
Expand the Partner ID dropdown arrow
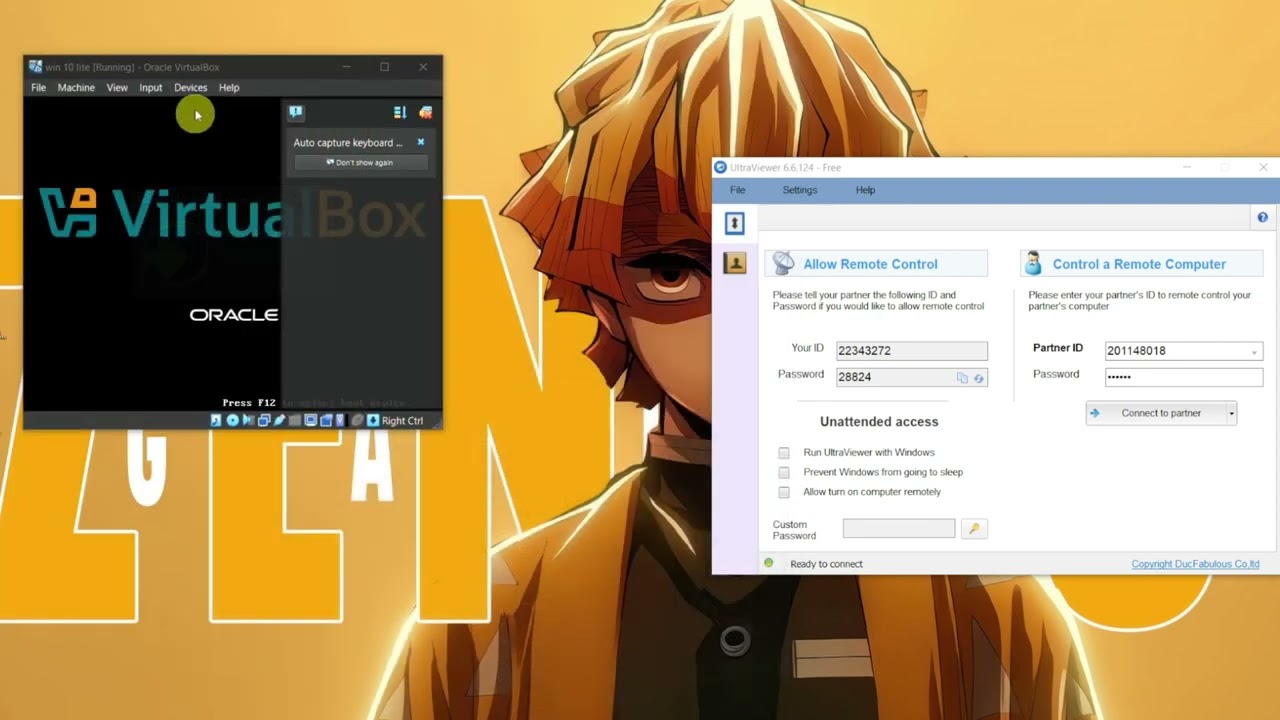click(x=1254, y=352)
